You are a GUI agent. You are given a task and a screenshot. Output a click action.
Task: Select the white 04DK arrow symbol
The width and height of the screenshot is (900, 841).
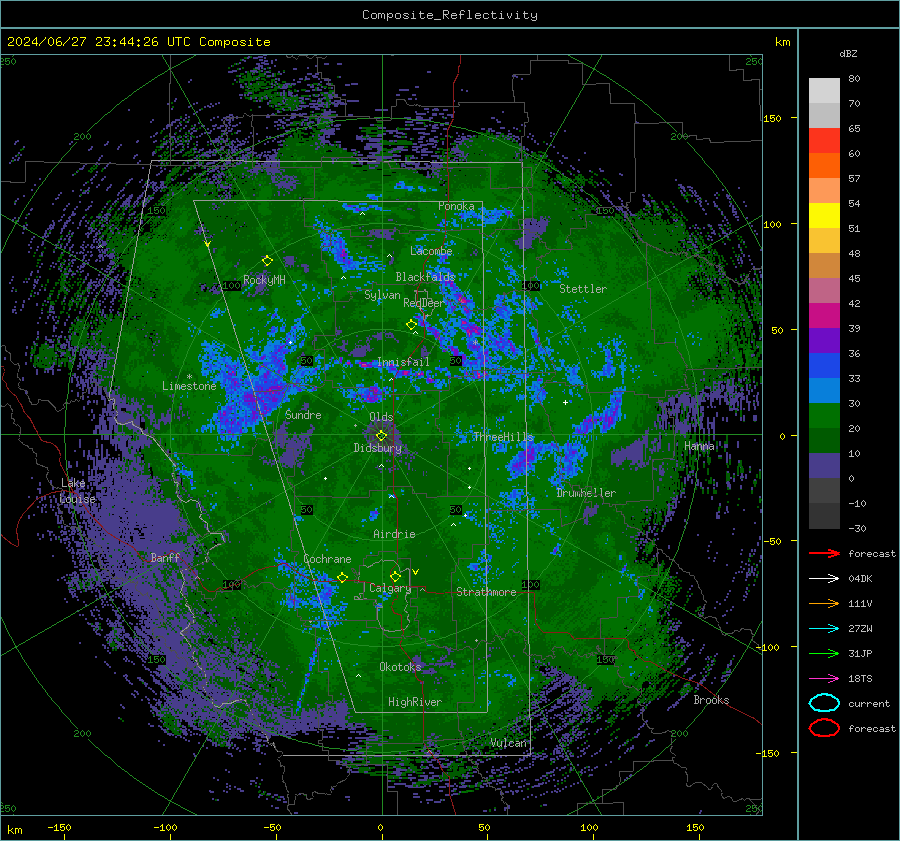click(x=824, y=578)
